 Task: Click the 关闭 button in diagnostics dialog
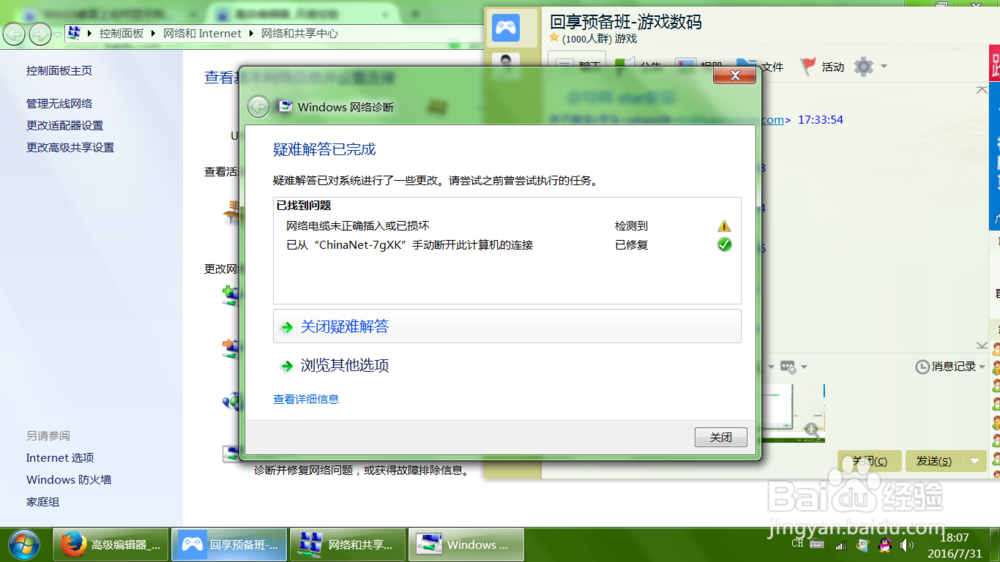coord(721,437)
